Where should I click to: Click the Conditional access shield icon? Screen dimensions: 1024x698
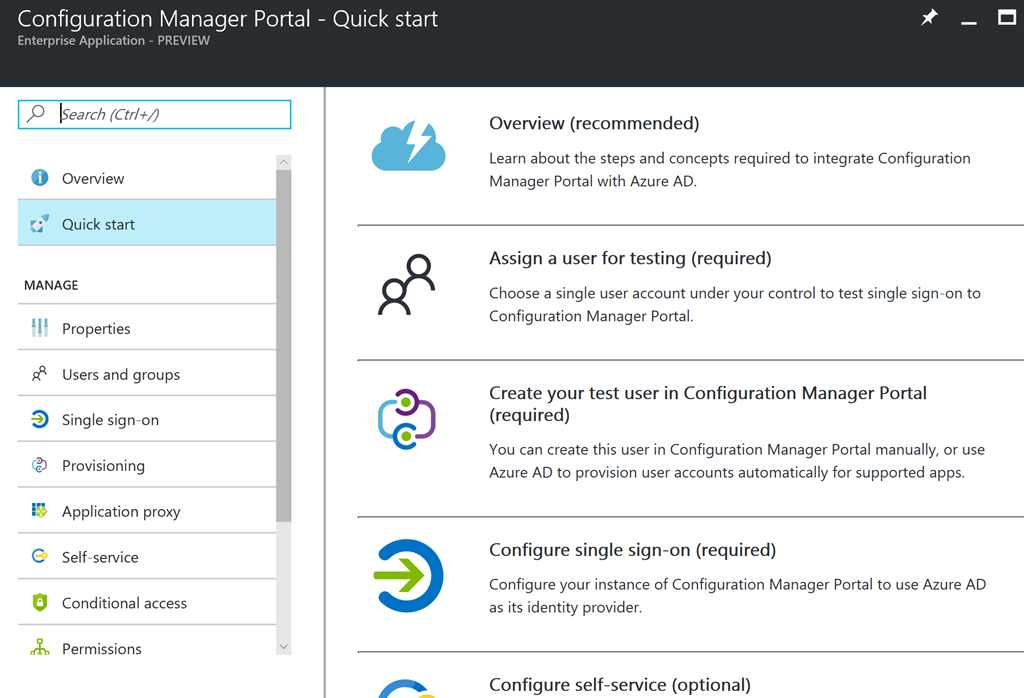coord(40,602)
